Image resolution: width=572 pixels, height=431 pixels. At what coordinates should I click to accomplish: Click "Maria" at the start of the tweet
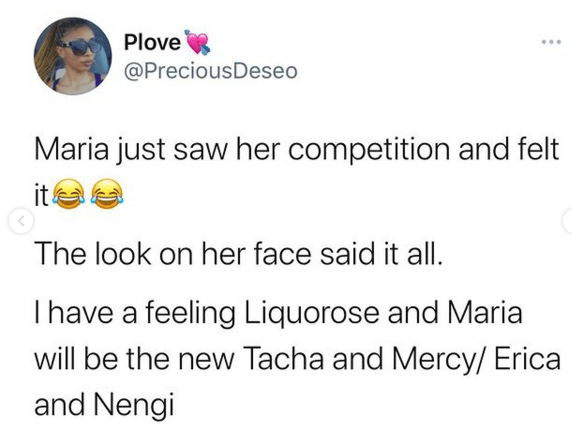point(72,149)
